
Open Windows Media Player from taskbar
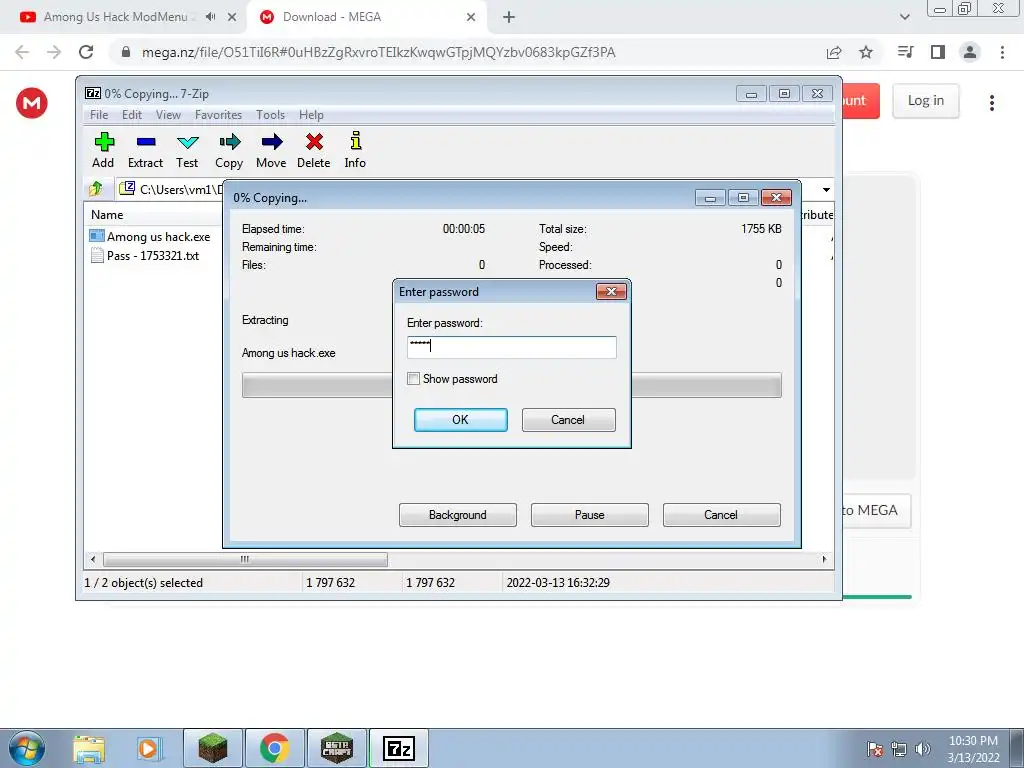148,748
